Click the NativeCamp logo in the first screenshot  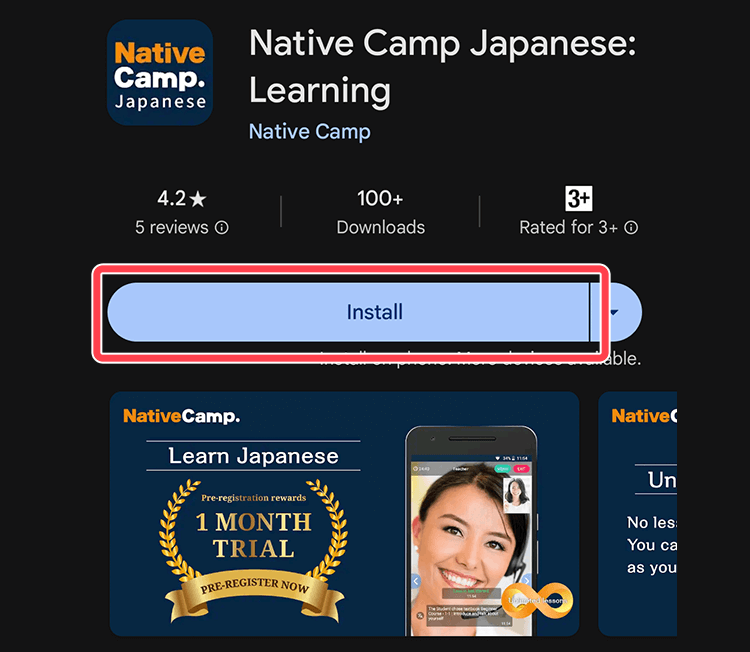(x=181, y=416)
